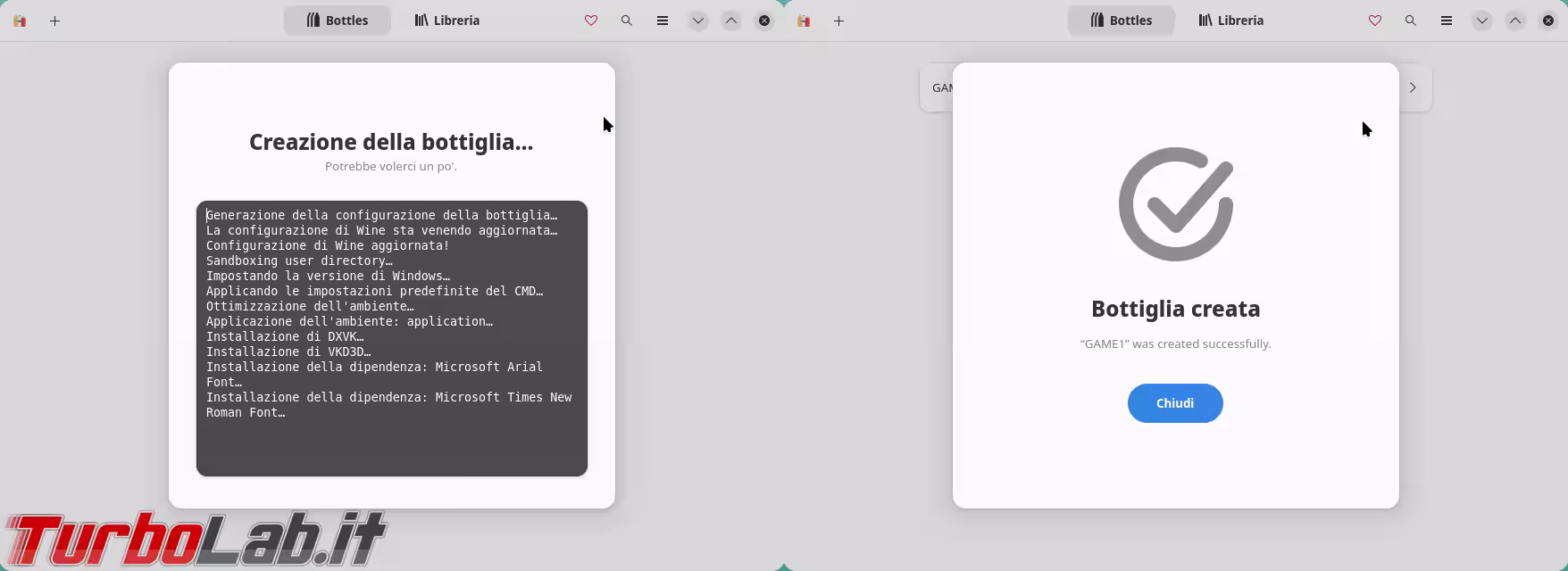Open the hamburger menu in right window

pyautogui.click(x=1447, y=21)
